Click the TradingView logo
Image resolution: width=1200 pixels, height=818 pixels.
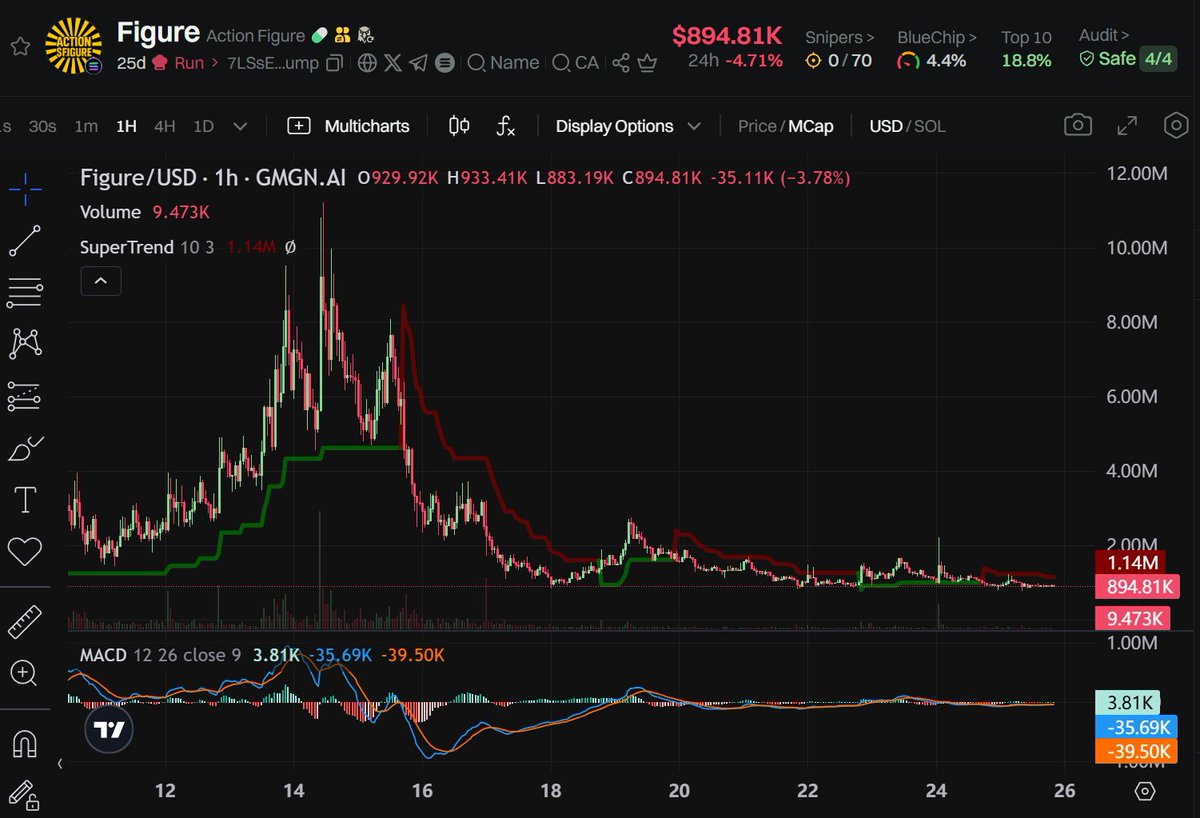tap(109, 730)
